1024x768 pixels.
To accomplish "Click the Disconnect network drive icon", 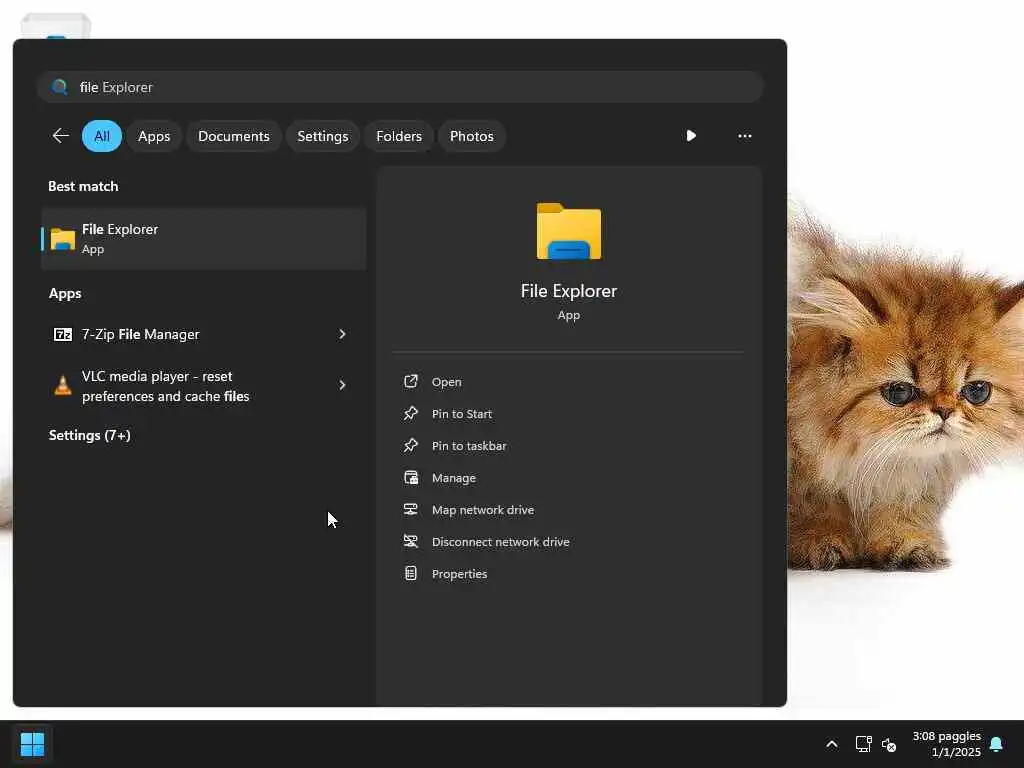I will [x=411, y=541].
